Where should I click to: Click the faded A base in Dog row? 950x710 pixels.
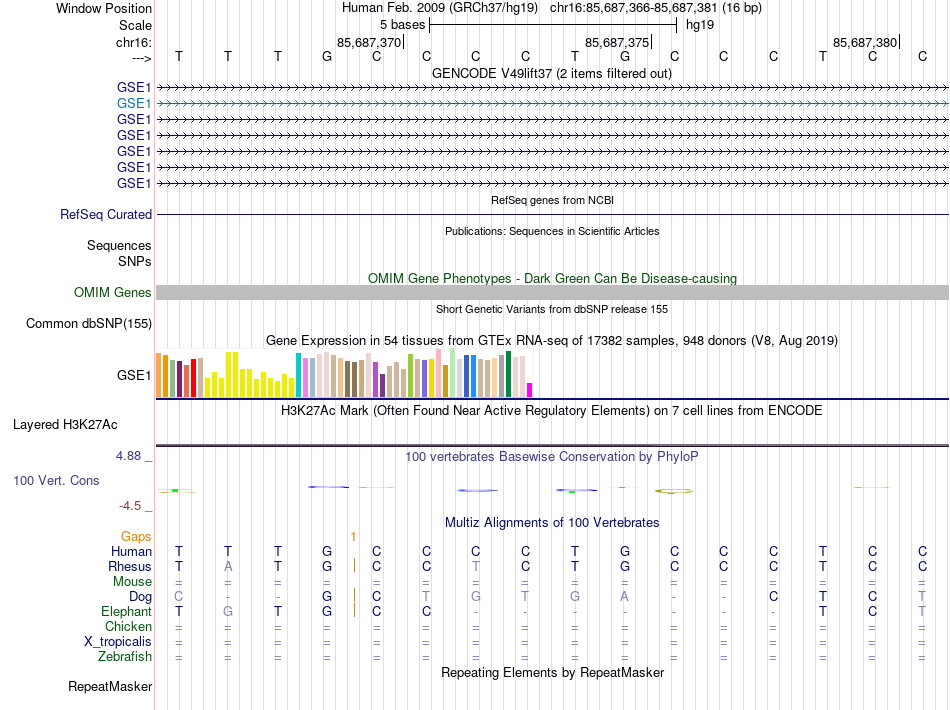pyautogui.click(x=624, y=597)
